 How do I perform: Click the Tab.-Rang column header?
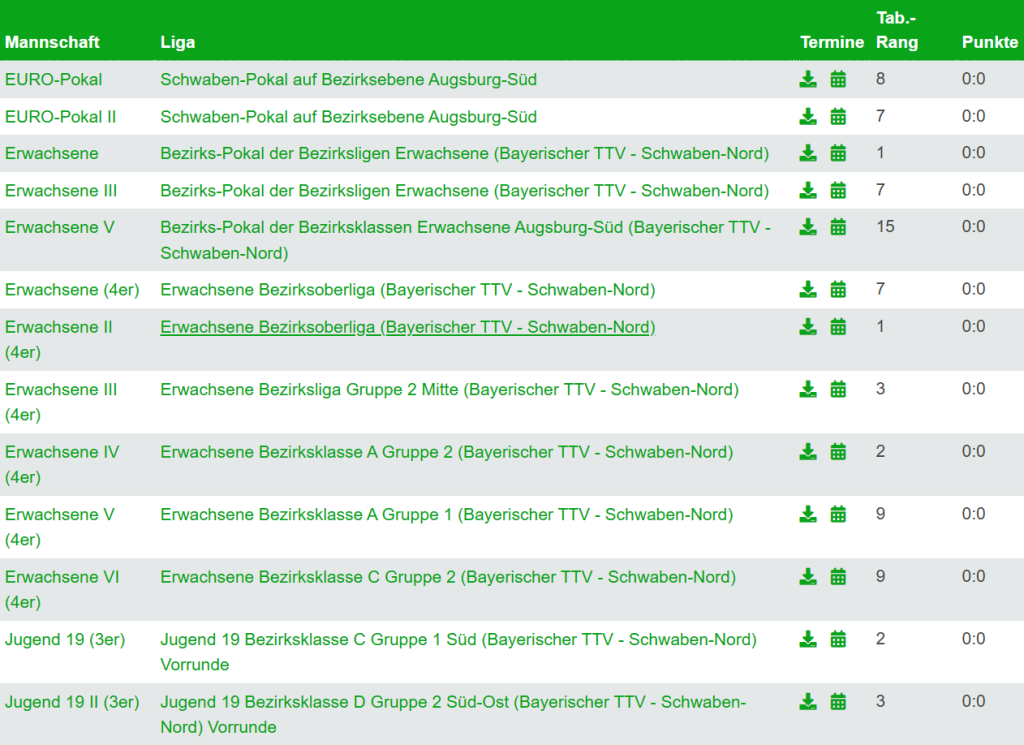(x=897, y=30)
